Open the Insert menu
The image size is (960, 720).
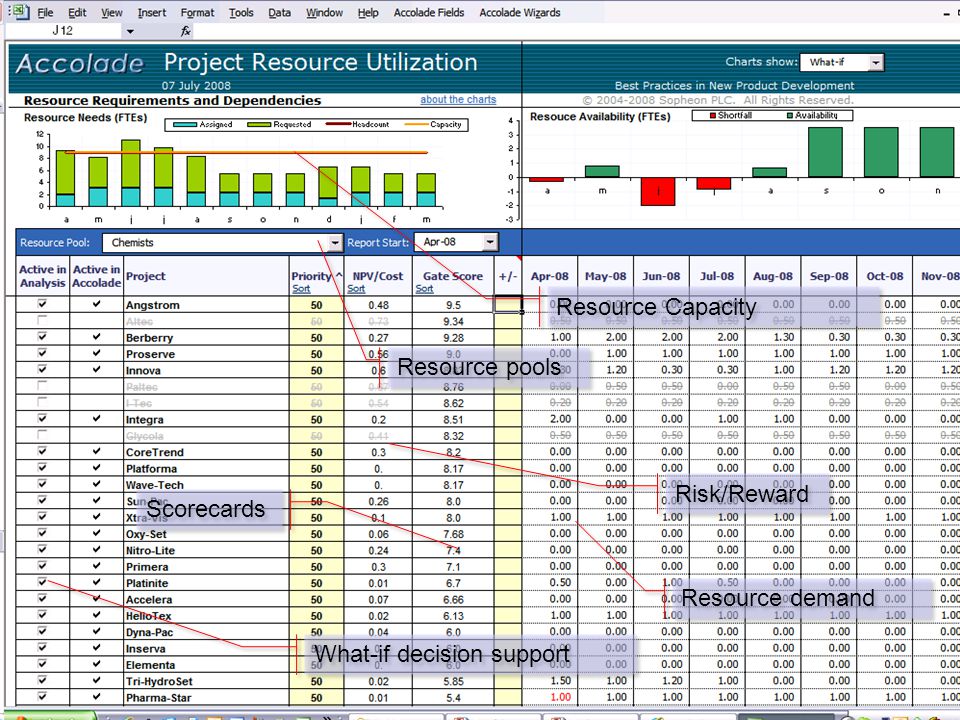152,12
